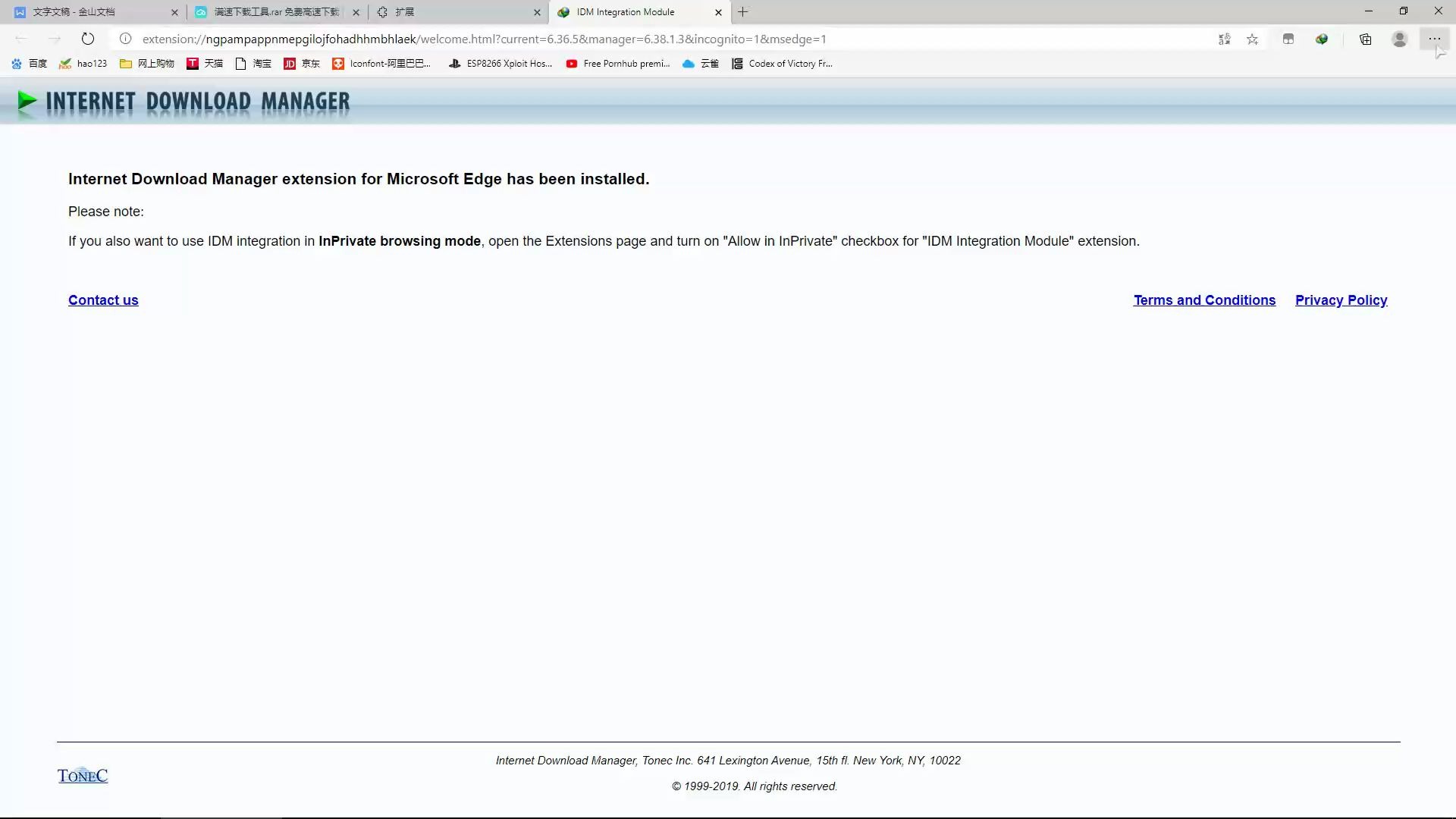This screenshot has width=1456, height=819.
Task: Open the 京东 bookmark
Action: coord(302,64)
